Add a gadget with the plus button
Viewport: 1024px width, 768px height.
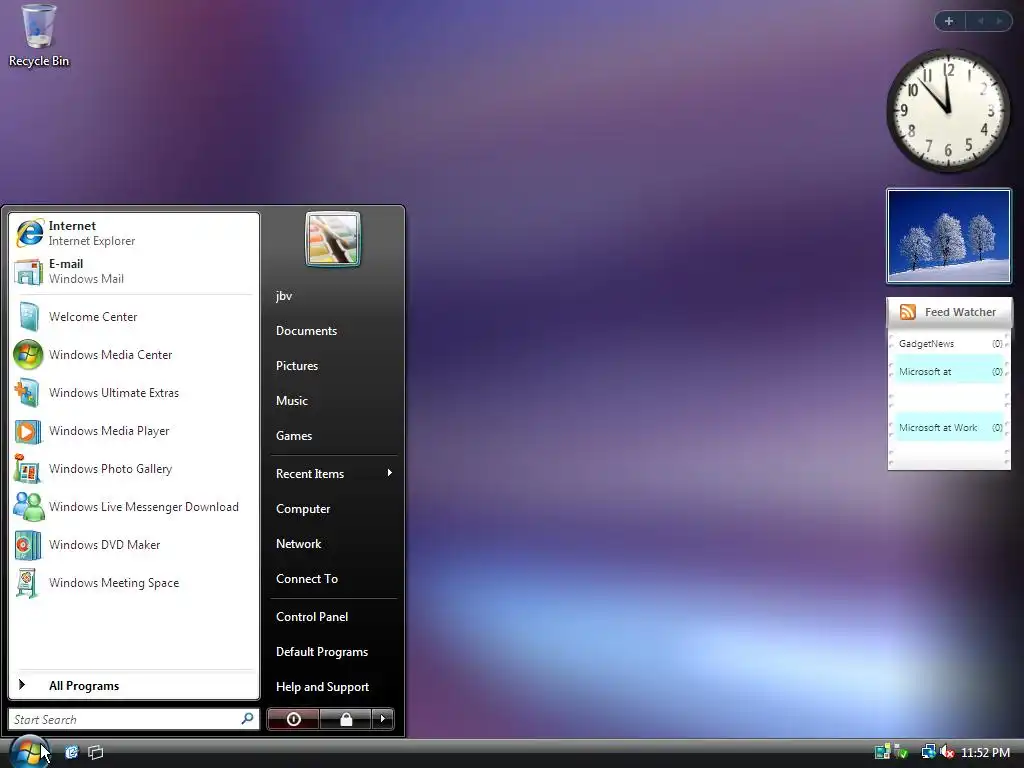[x=949, y=21]
